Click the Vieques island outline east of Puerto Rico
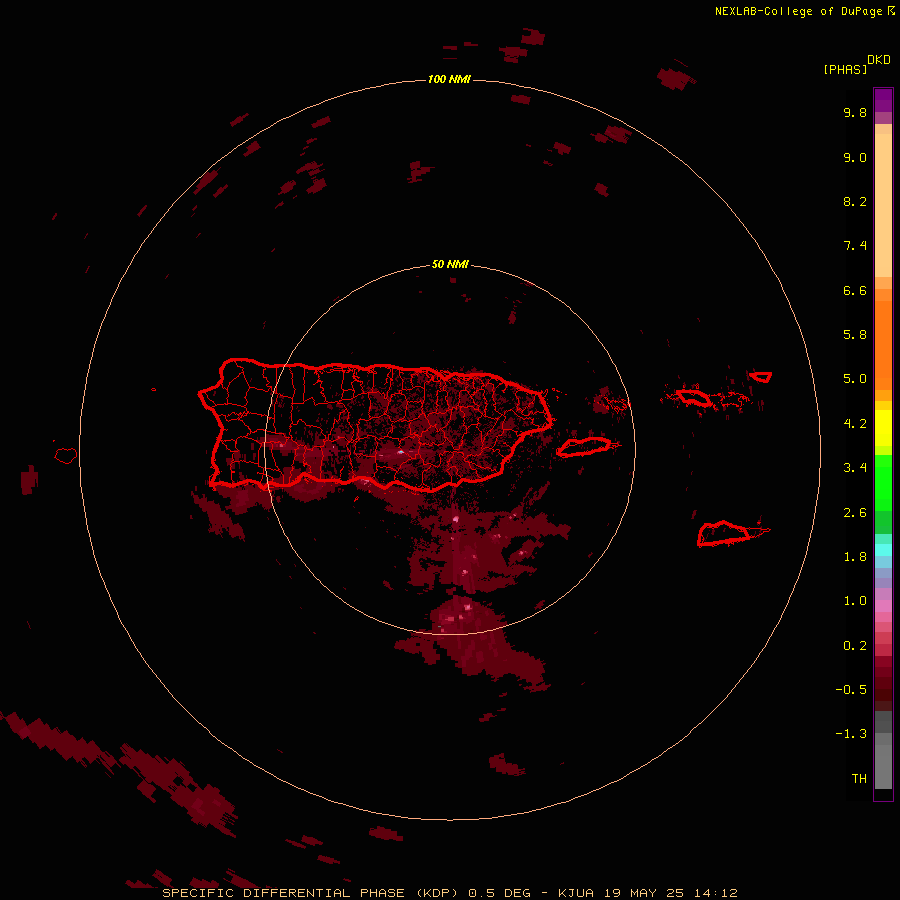 tap(583, 447)
